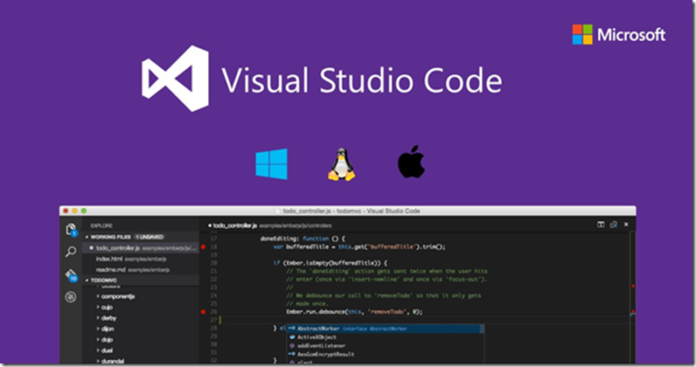Toggle the breakpoint on line 18
This screenshot has height=367, width=696.
tap(203, 247)
